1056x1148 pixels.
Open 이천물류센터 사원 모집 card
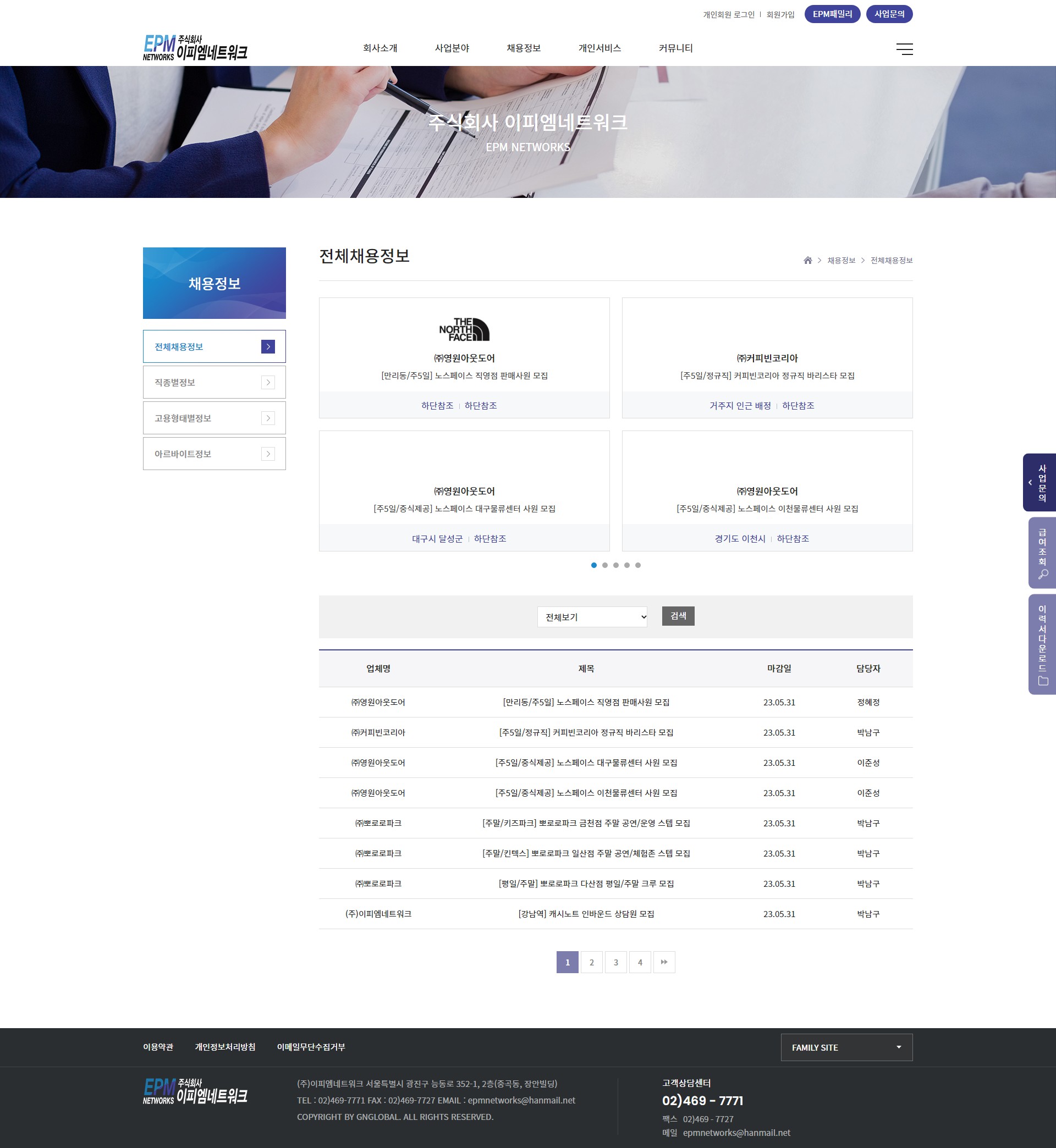click(x=767, y=490)
